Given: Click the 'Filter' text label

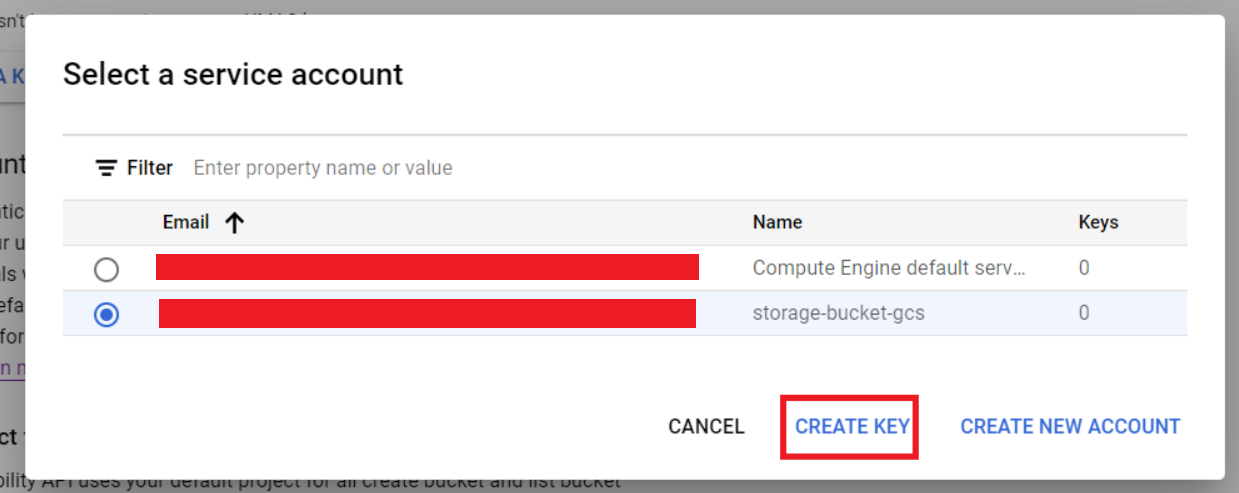Looking at the screenshot, I should [x=150, y=168].
